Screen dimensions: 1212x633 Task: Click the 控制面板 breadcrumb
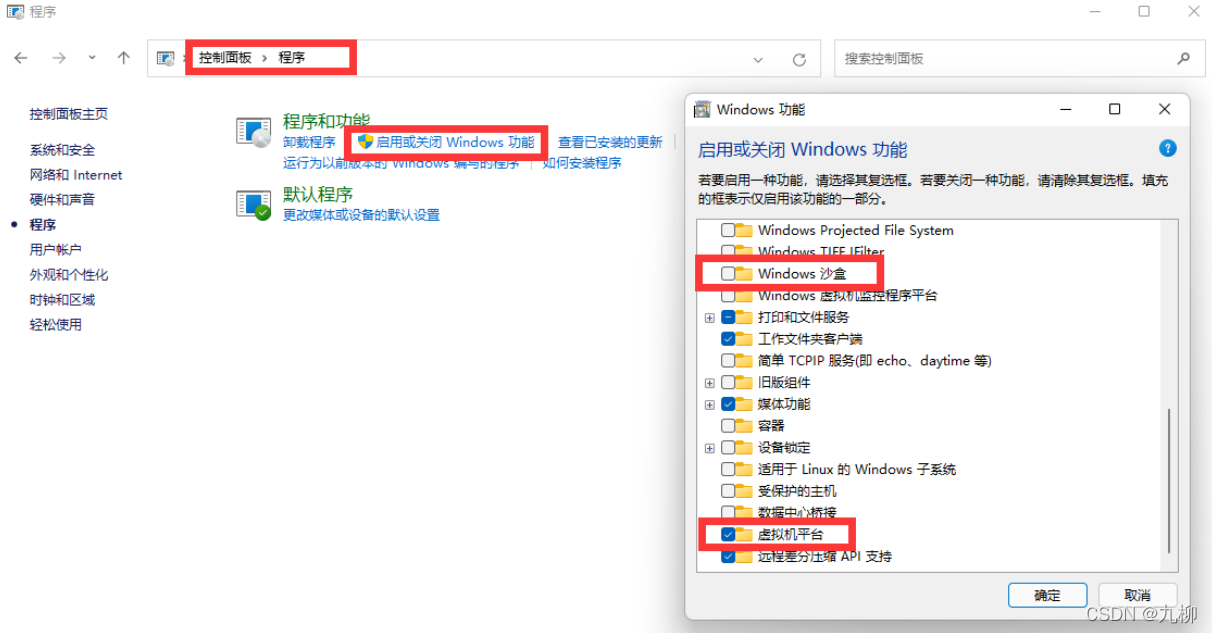tap(225, 58)
